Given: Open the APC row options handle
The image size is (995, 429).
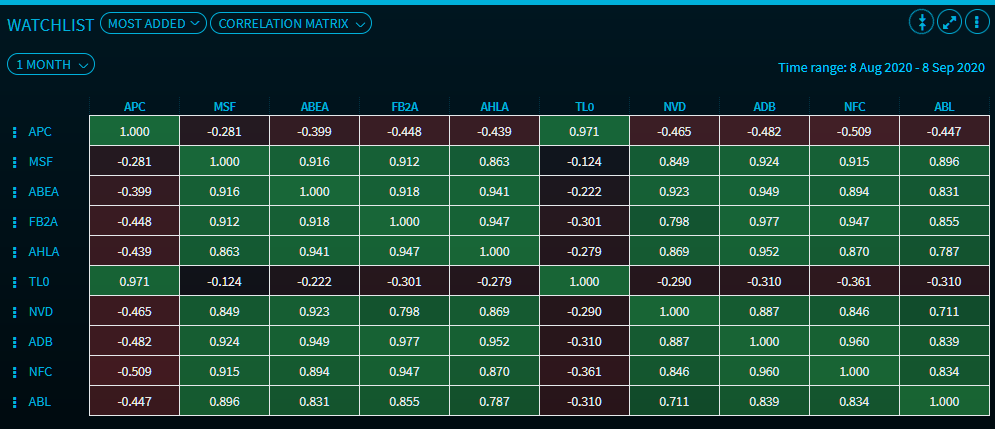Looking at the screenshot, I should pos(14,132).
